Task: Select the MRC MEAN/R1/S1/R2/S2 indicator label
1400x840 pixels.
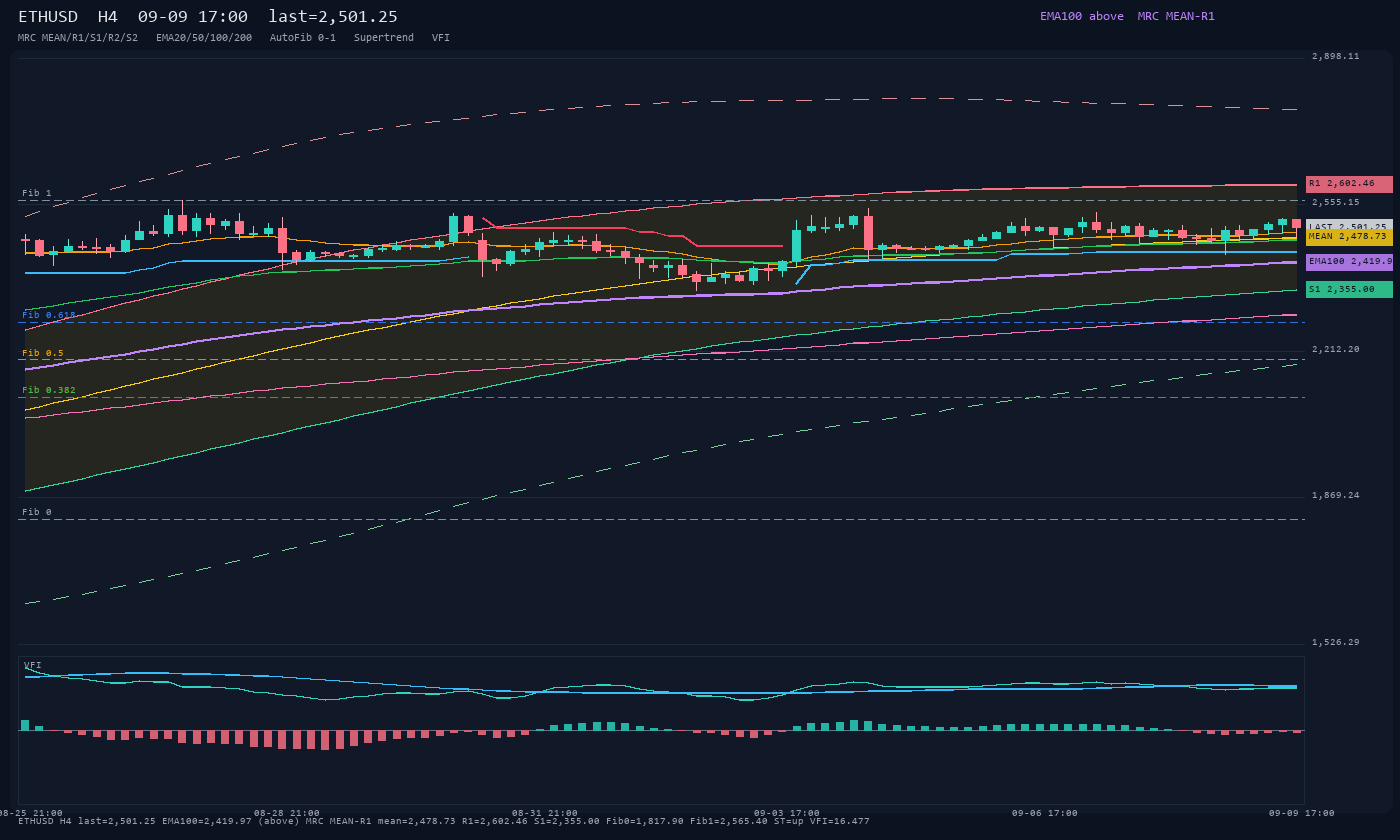Action: point(78,38)
